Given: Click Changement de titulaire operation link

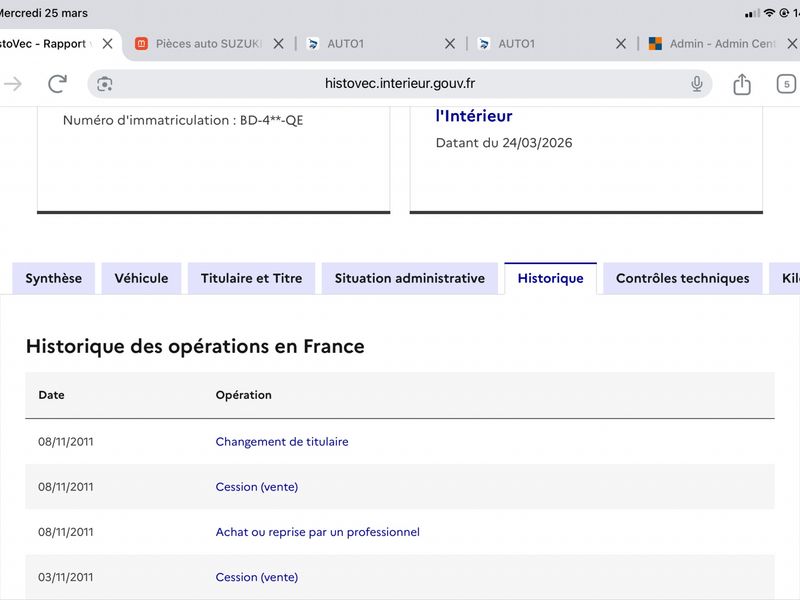Looking at the screenshot, I should coord(282,442).
